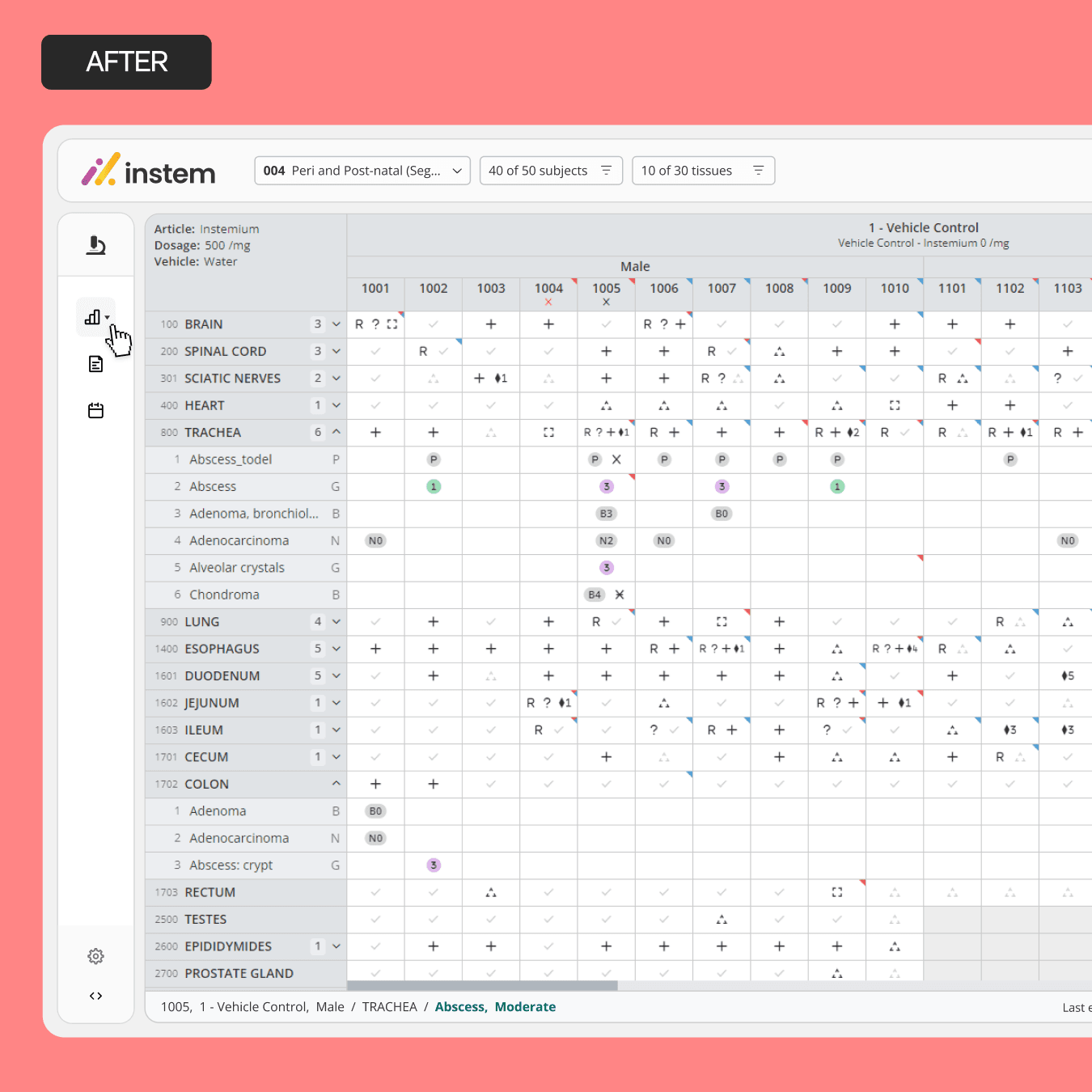Click the green grade 1 Abscess badge for 1002
Image resolution: width=1092 pixels, height=1092 pixels.
click(x=434, y=487)
